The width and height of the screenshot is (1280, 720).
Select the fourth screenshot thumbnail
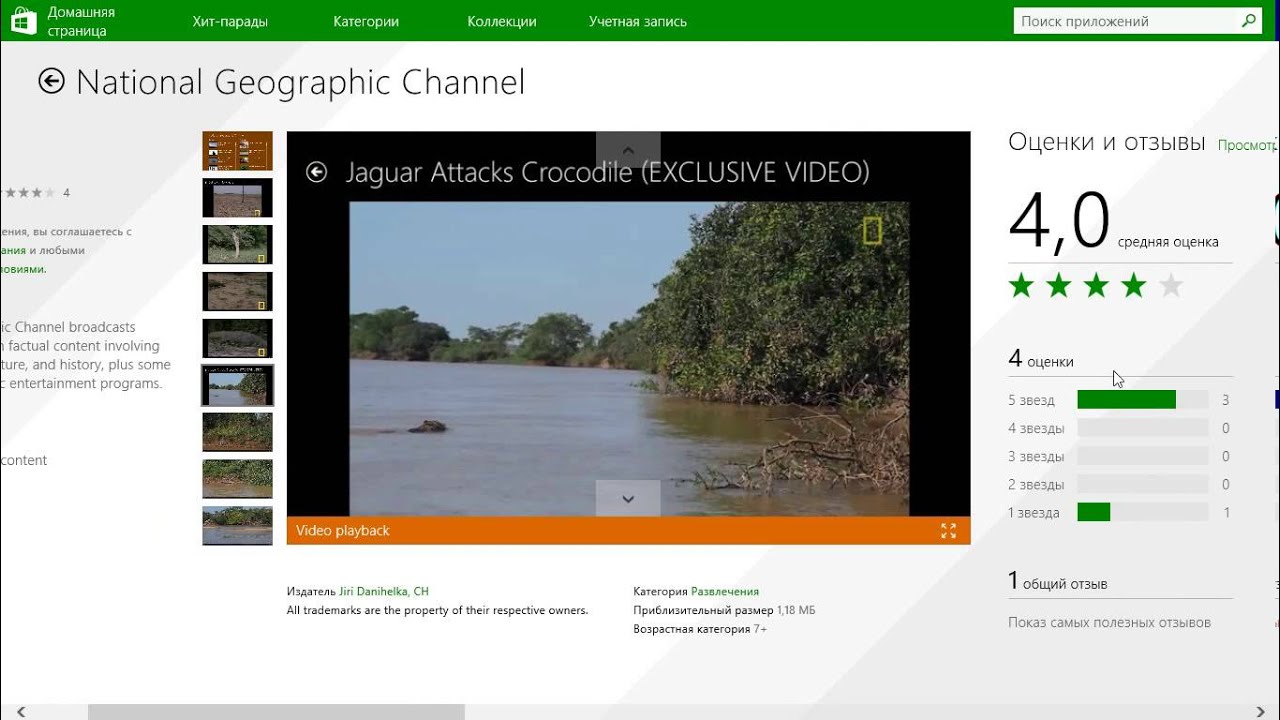tap(237, 291)
